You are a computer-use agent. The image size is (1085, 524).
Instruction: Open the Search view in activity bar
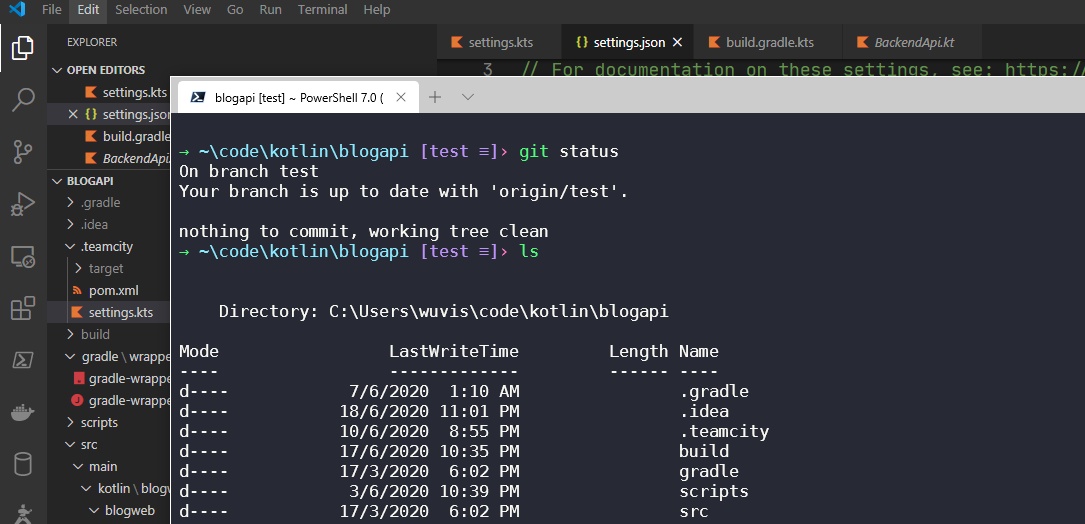pos(22,100)
